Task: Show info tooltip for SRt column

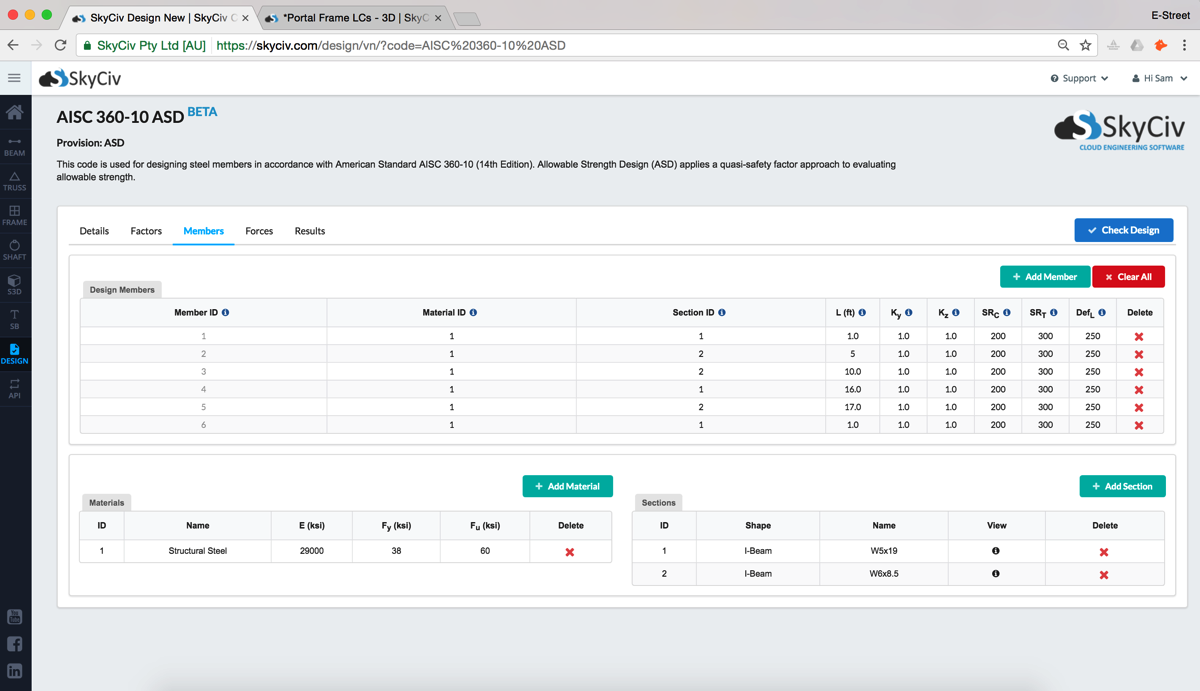Action: [x=1054, y=313]
